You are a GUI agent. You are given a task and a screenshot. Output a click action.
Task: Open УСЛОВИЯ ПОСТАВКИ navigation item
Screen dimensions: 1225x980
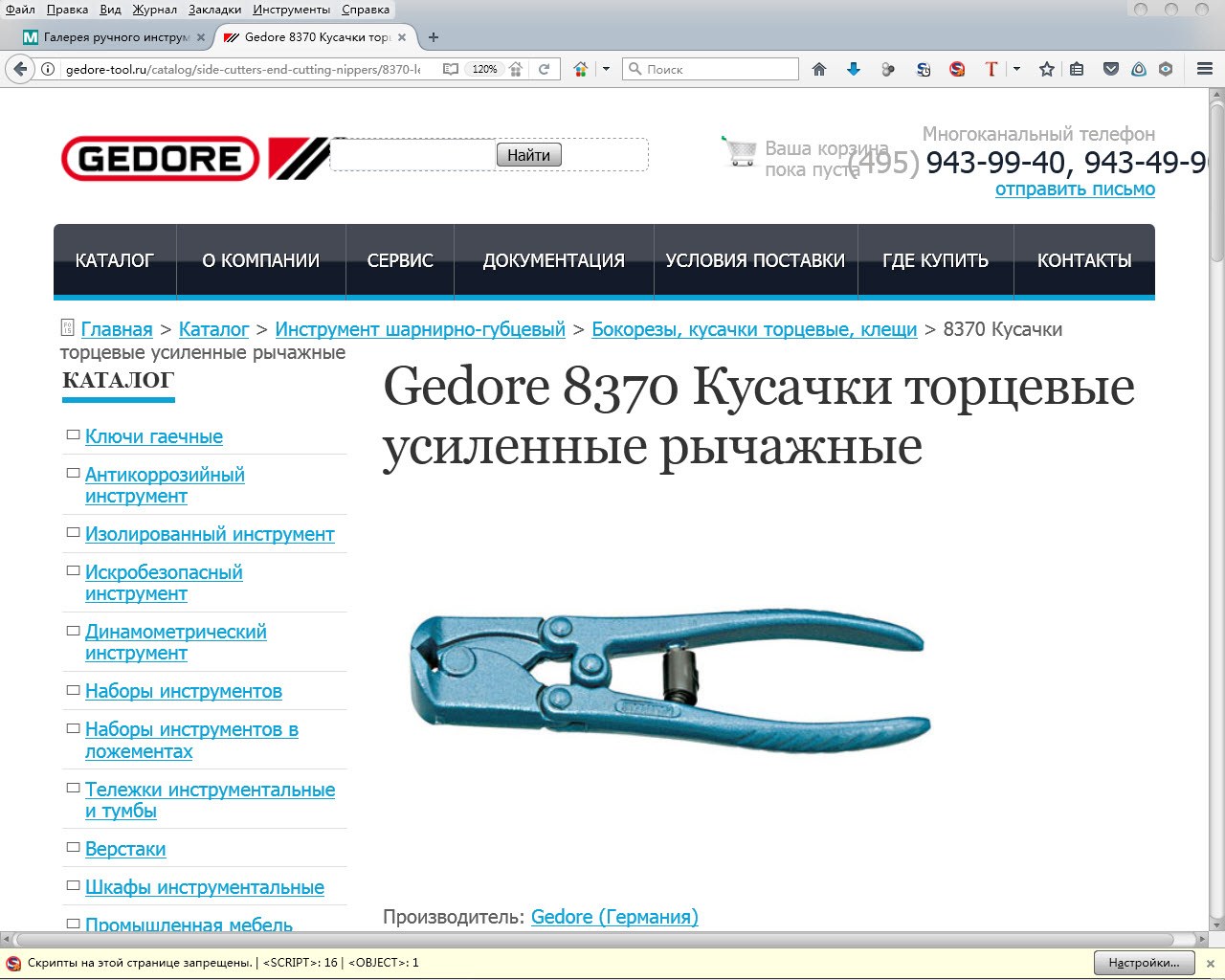755,260
